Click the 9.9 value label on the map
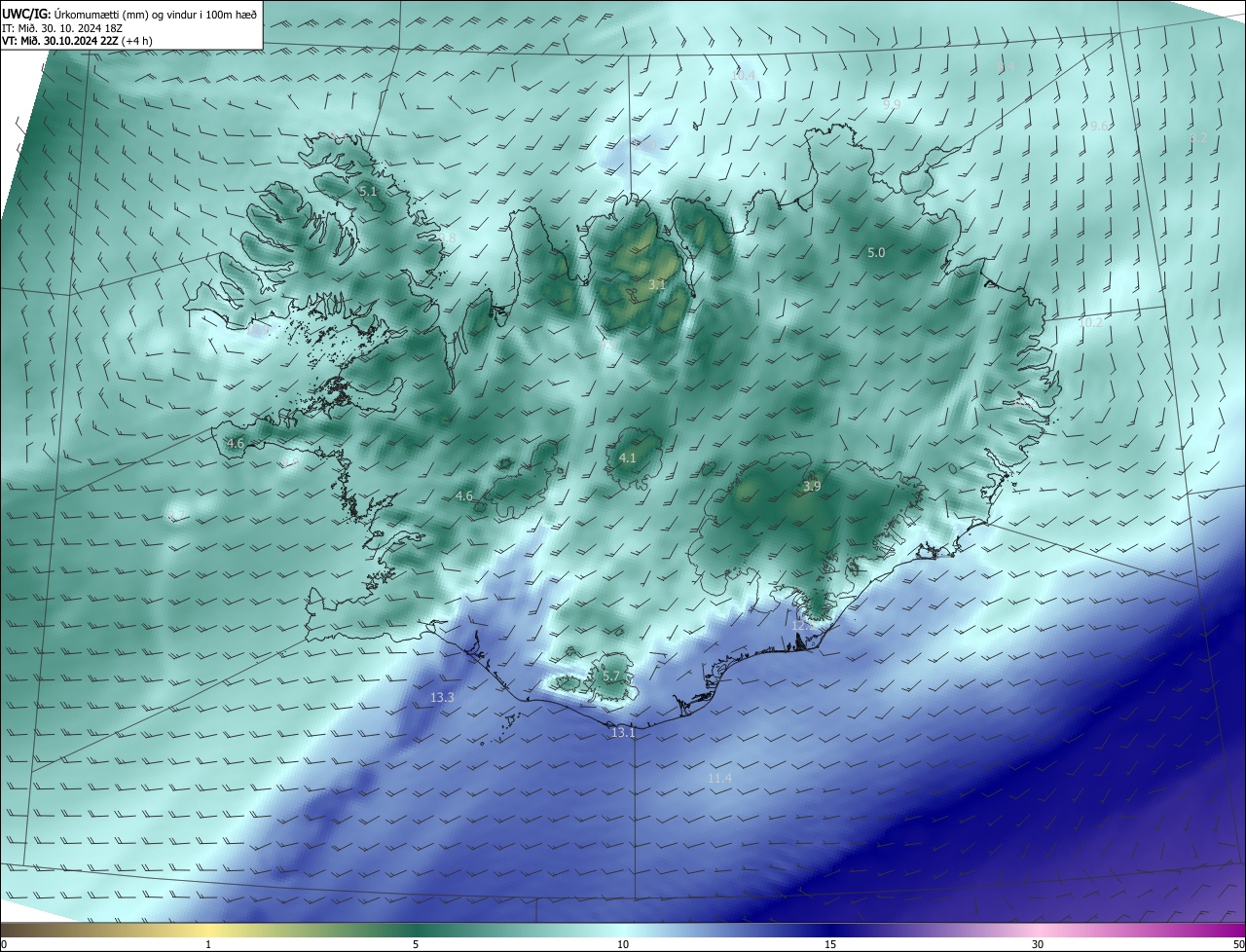Image resolution: width=1246 pixels, height=952 pixels. point(892,104)
